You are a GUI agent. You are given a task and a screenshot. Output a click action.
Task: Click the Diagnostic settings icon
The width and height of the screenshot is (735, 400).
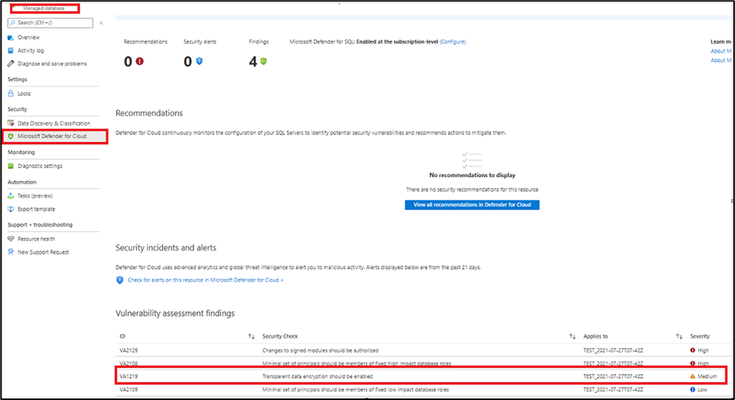click(x=11, y=166)
